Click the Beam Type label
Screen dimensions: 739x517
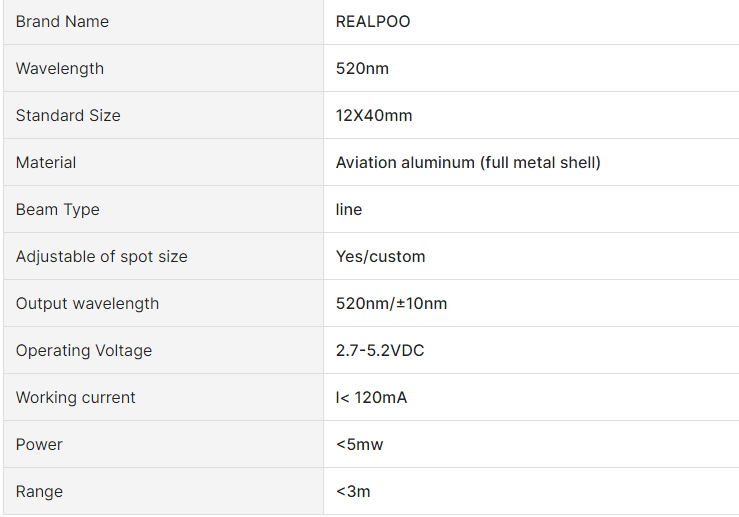click(58, 210)
